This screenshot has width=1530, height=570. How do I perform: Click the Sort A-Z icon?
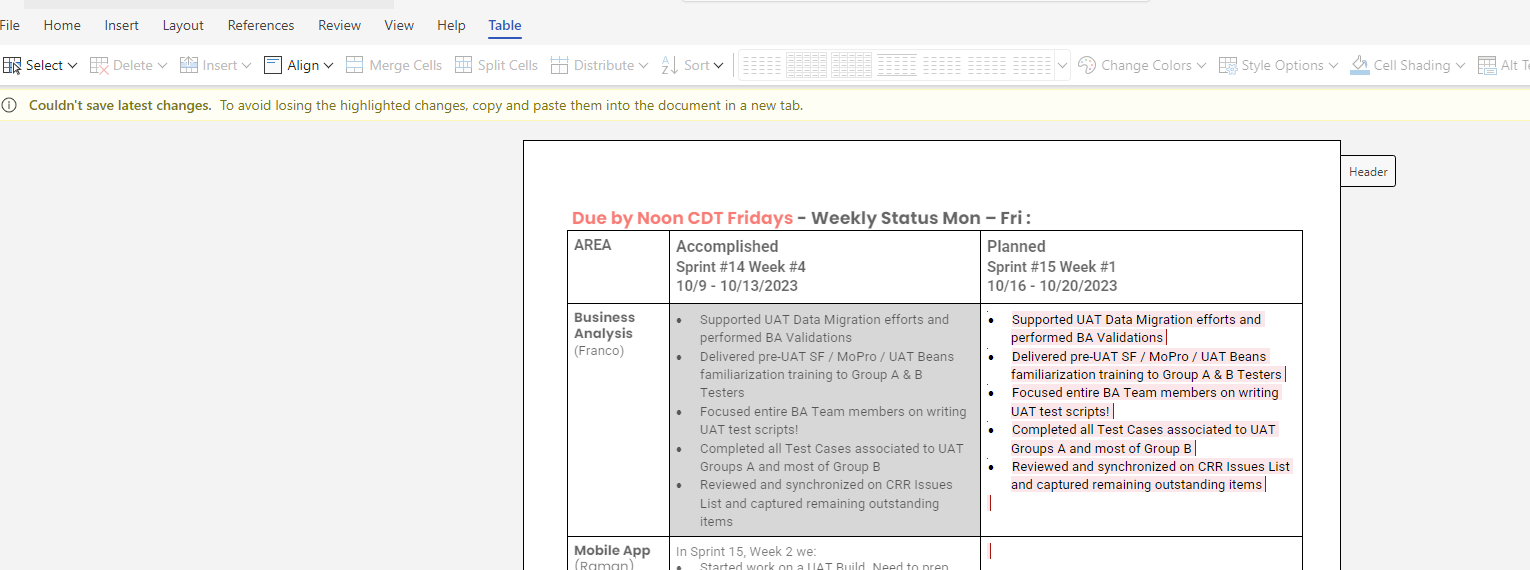point(670,65)
